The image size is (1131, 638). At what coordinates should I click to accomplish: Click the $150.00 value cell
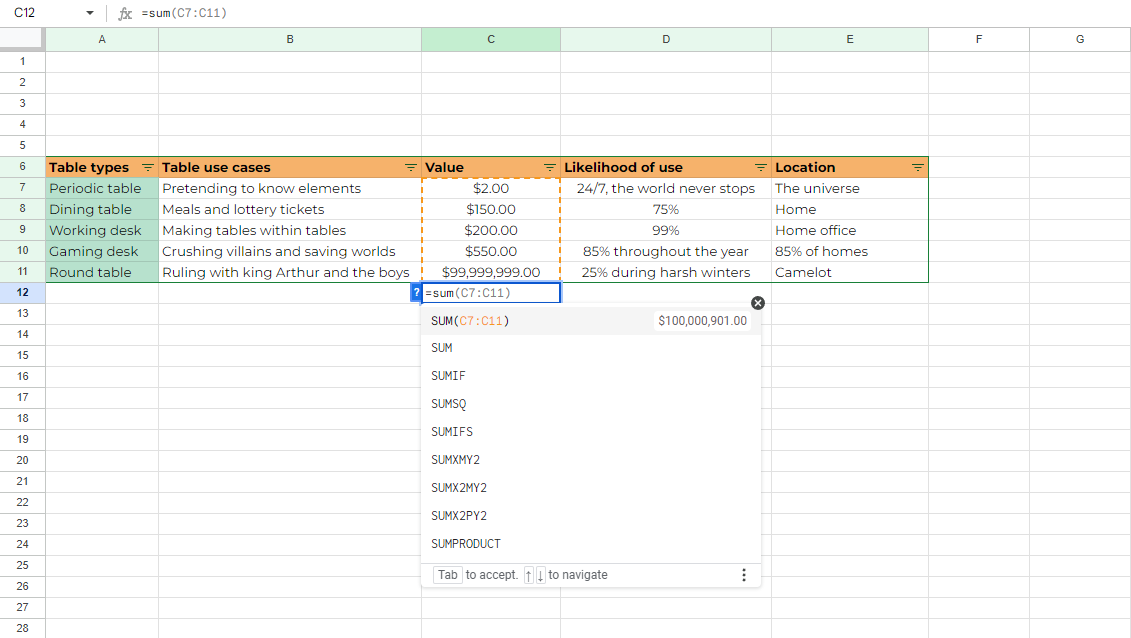[x=490, y=209]
